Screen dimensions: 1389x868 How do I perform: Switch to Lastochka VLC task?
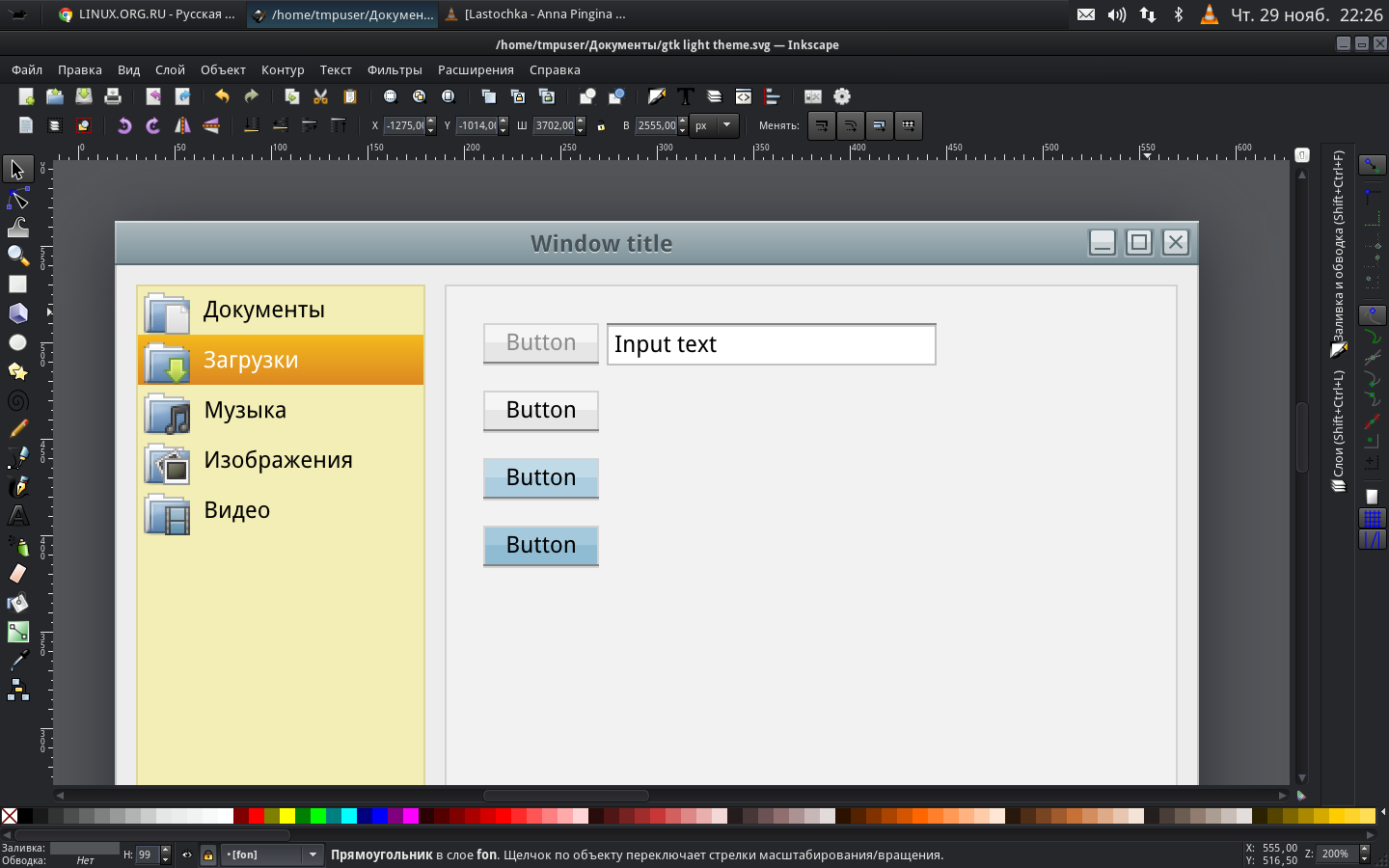pyautogui.click(x=535, y=14)
